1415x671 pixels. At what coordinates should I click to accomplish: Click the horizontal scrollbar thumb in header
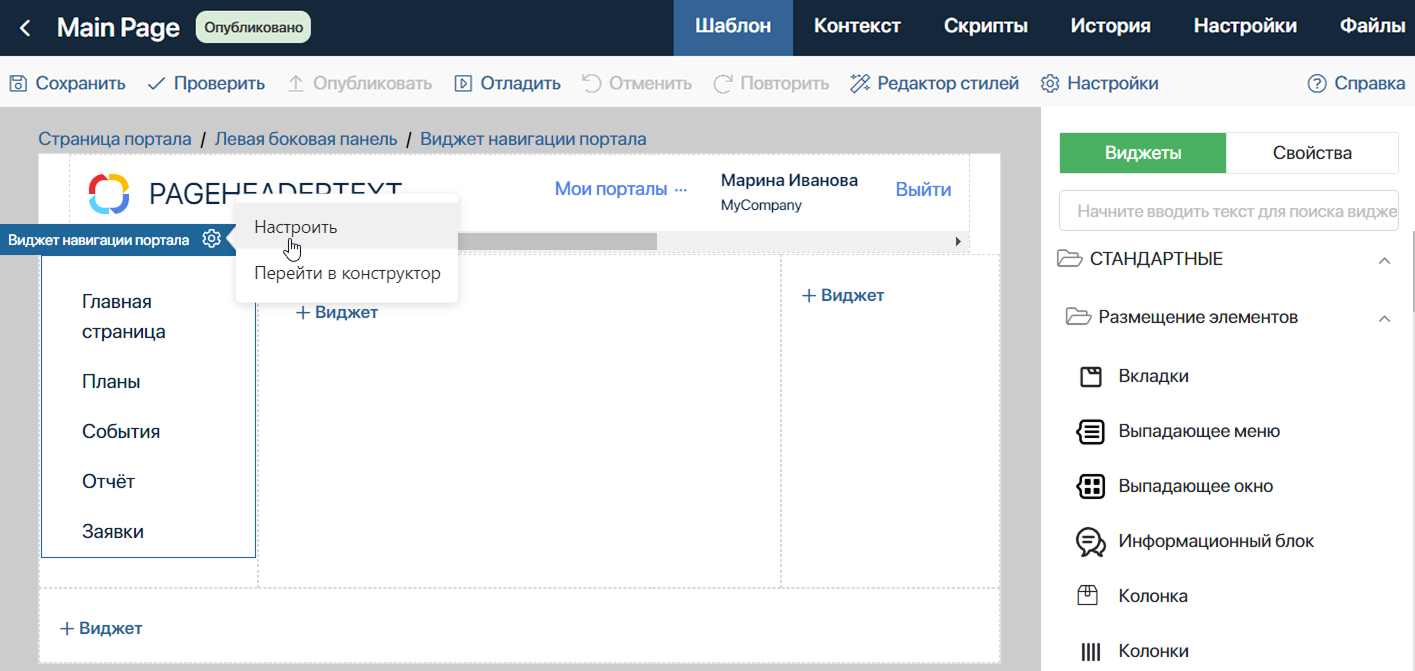(x=557, y=241)
